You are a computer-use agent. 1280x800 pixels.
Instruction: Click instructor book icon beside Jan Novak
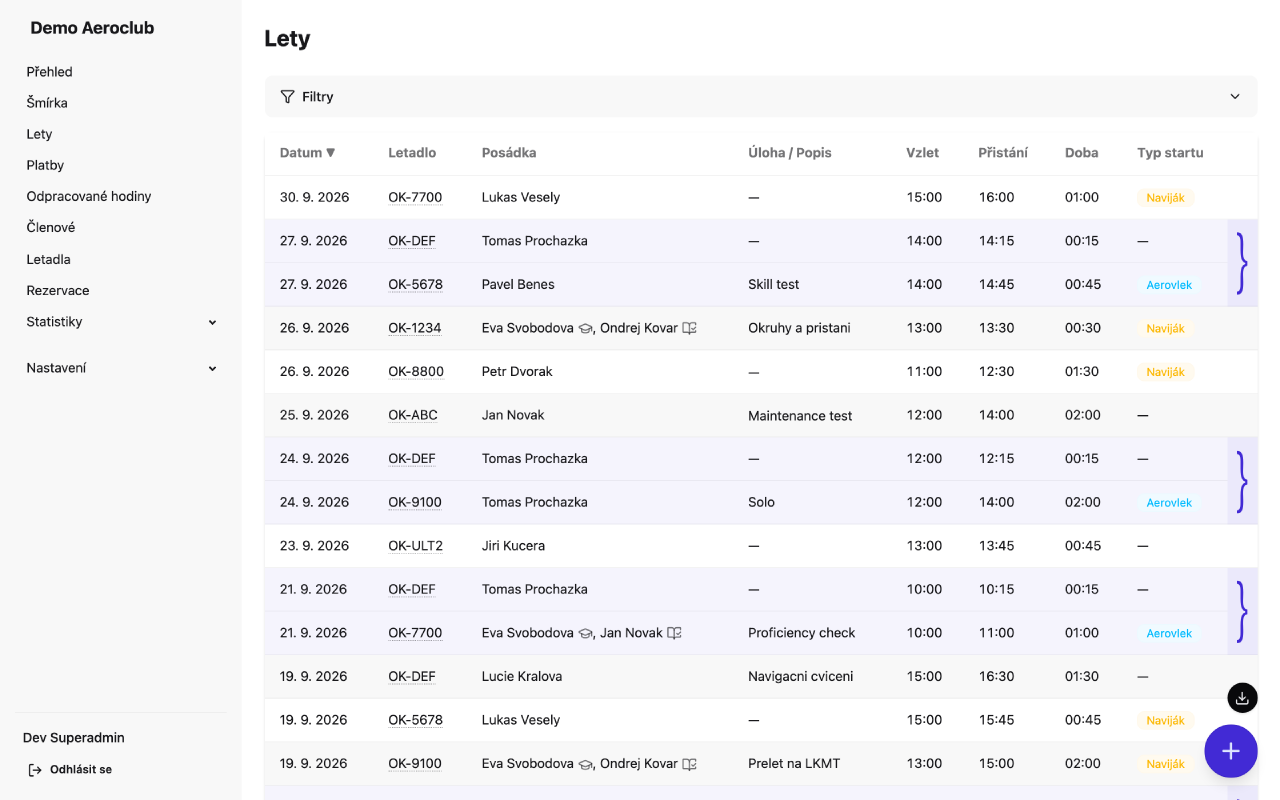(x=674, y=633)
